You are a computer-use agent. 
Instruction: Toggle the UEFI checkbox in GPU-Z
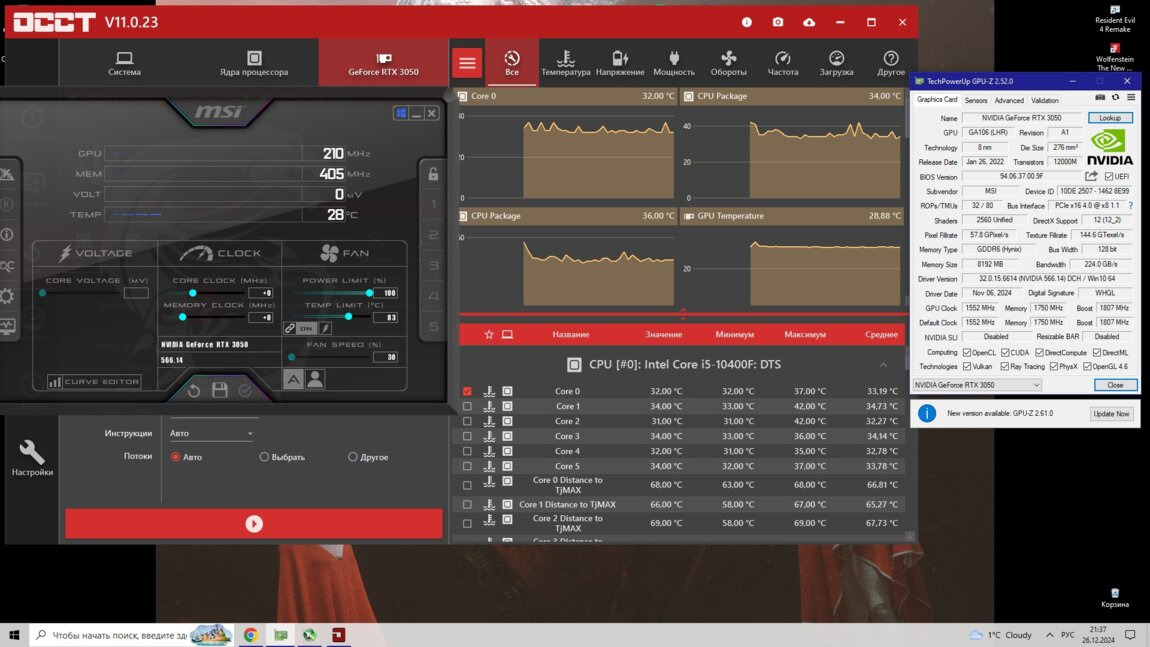coord(1109,176)
